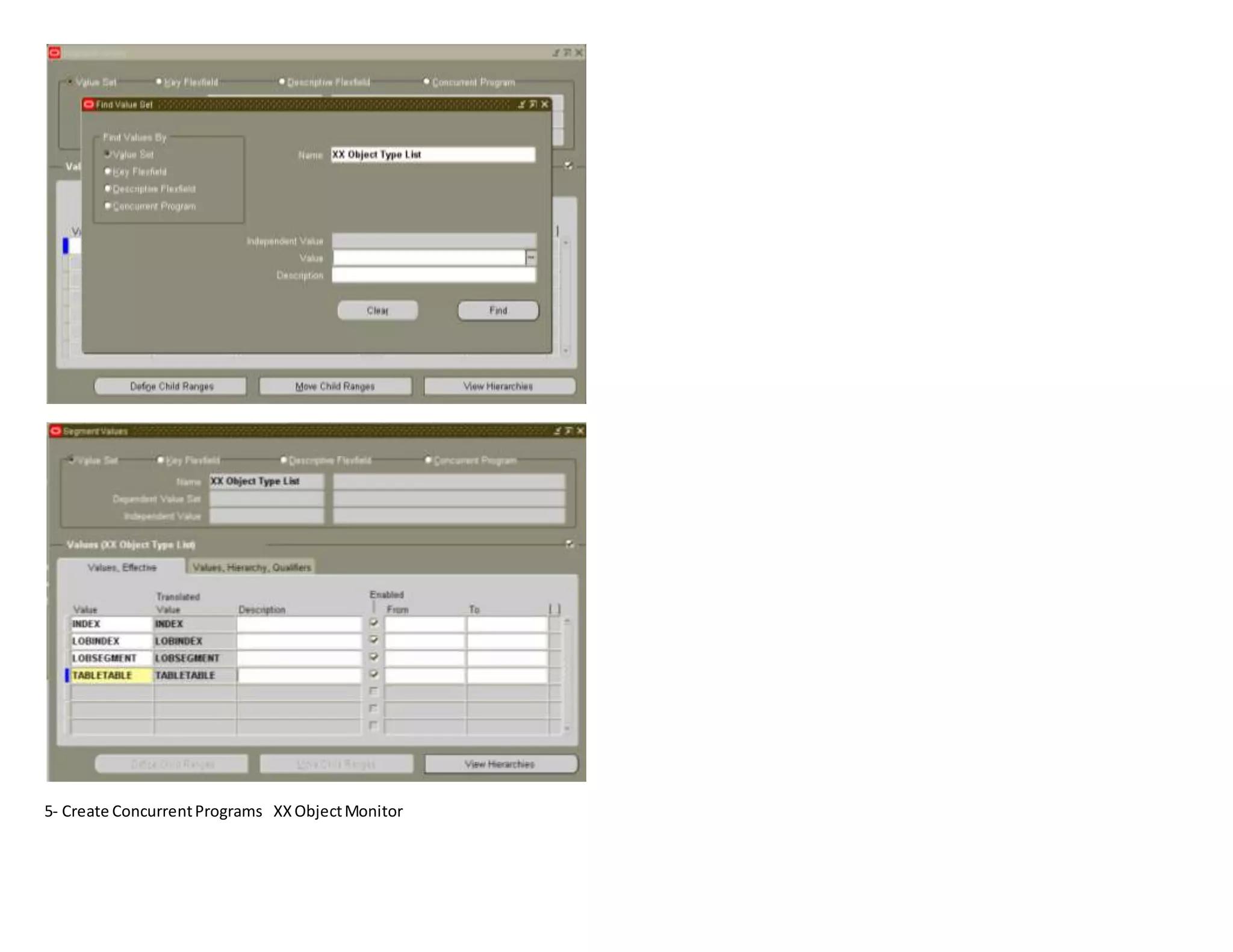The width and height of the screenshot is (1233, 952).
Task: Click the translated value LOBSEGMENT cell
Action: [194, 658]
